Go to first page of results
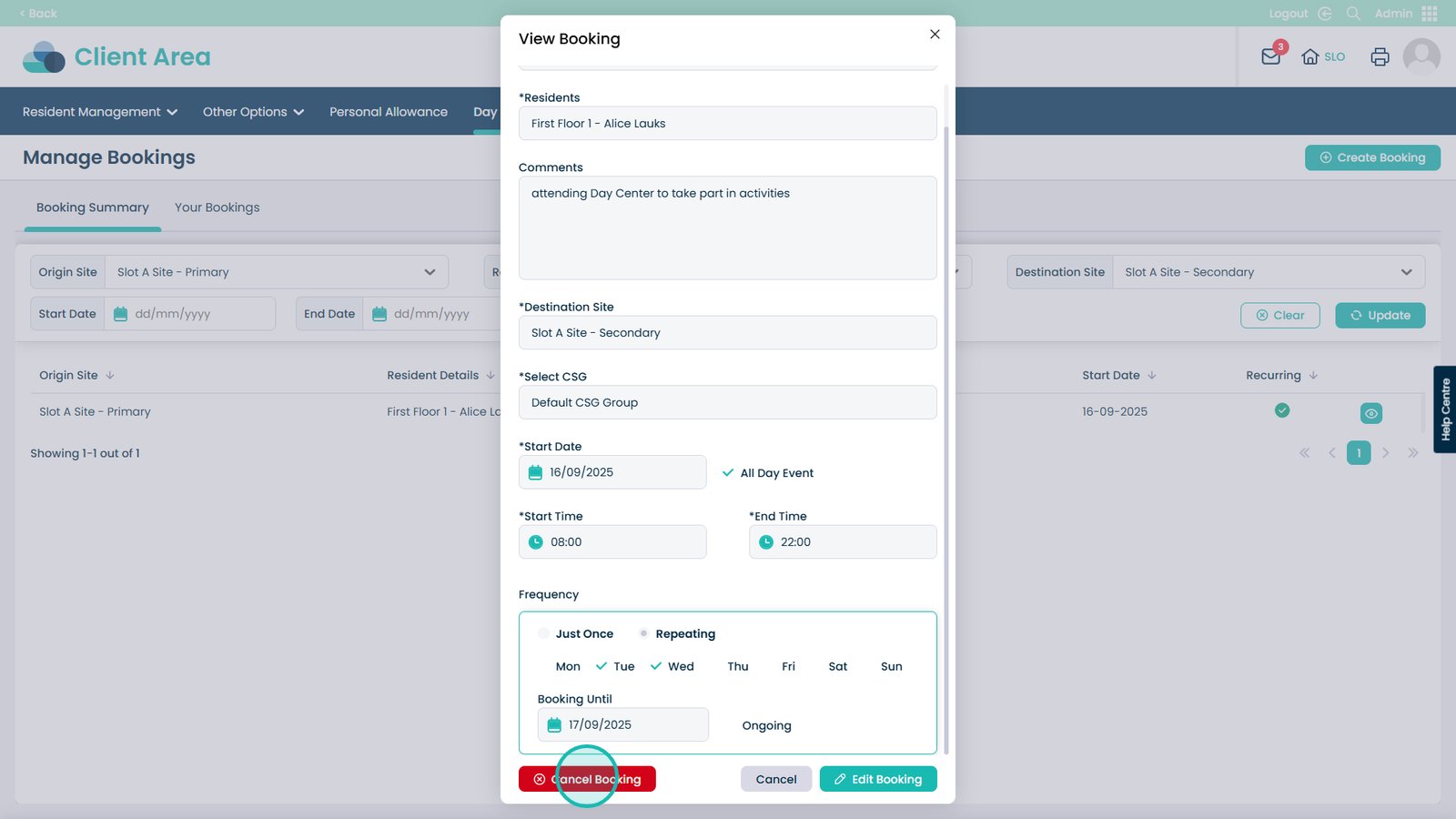1456x819 pixels. click(1305, 453)
